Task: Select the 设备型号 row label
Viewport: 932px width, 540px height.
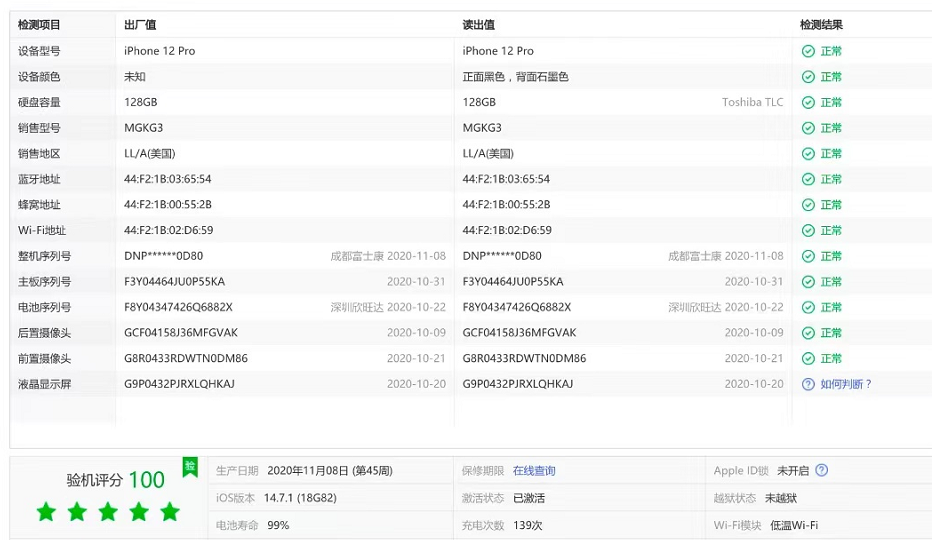Action: [39, 51]
